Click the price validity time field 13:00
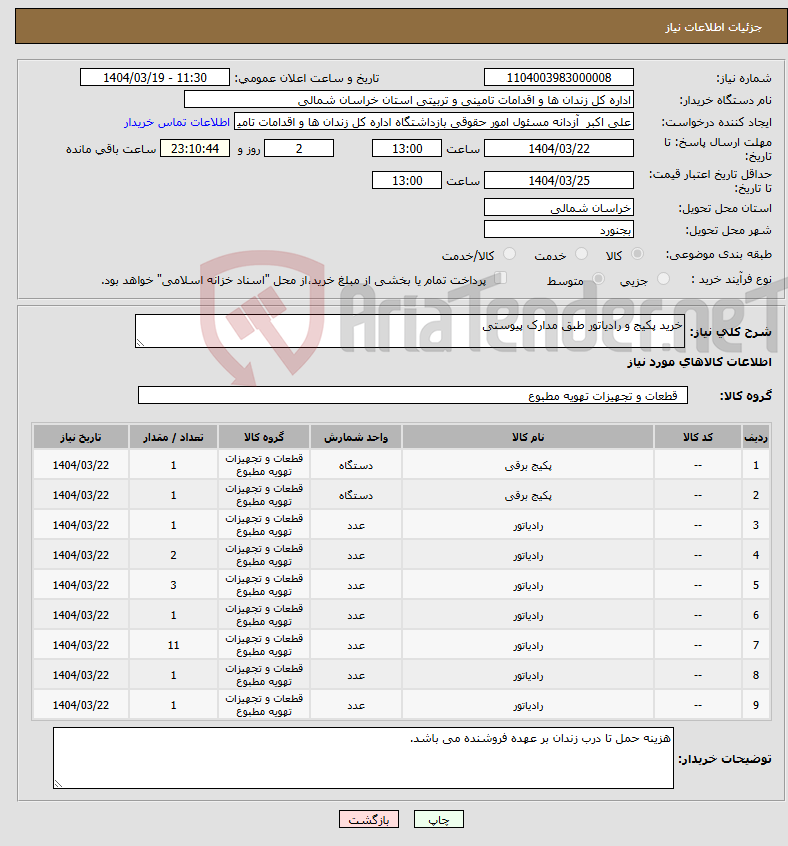The width and height of the screenshot is (788, 846). tap(407, 181)
